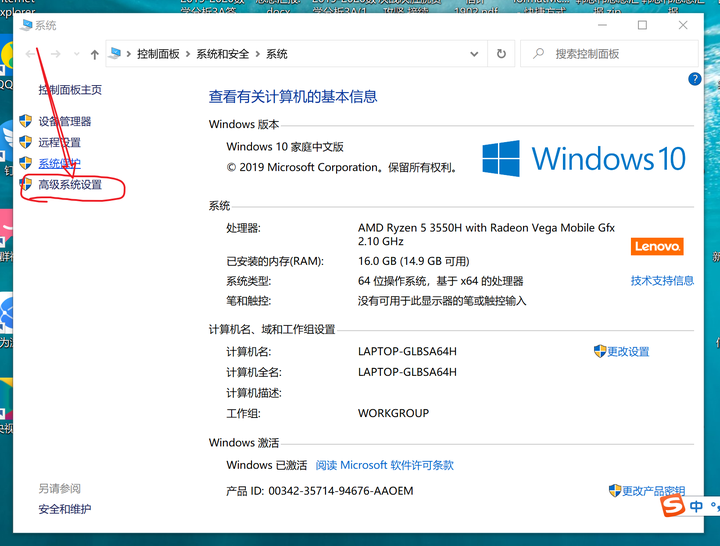Open 技术支持信息 link
This screenshot has width=720, height=546.
pyautogui.click(x=662, y=281)
